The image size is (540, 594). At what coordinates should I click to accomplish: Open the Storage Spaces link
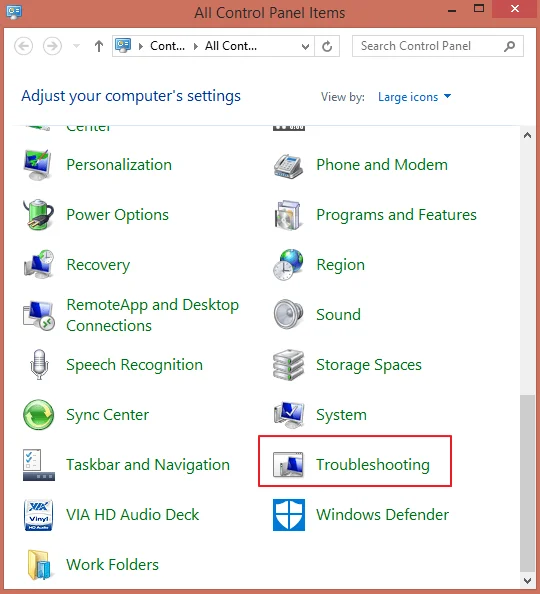(x=369, y=365)
